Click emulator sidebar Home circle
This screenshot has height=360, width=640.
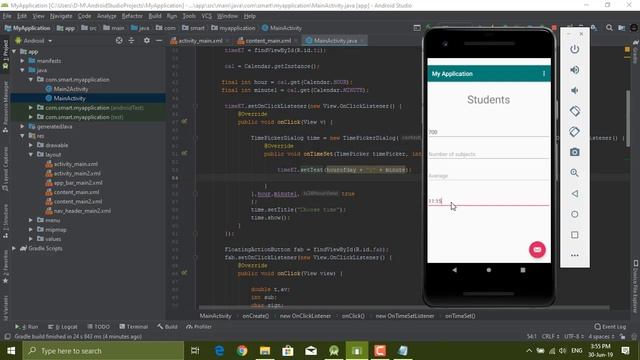(x=575, y=214)
